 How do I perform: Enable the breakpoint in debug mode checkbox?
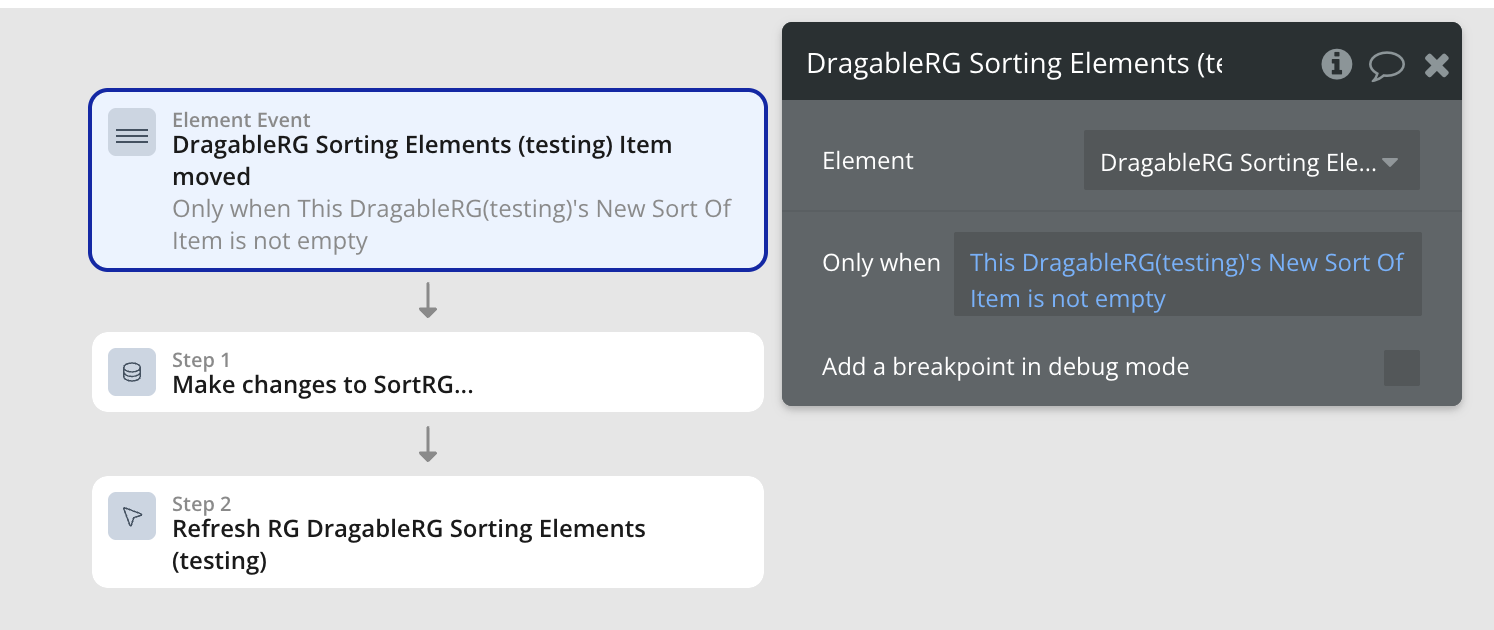pyautogui.click(x=1401, y=368)
